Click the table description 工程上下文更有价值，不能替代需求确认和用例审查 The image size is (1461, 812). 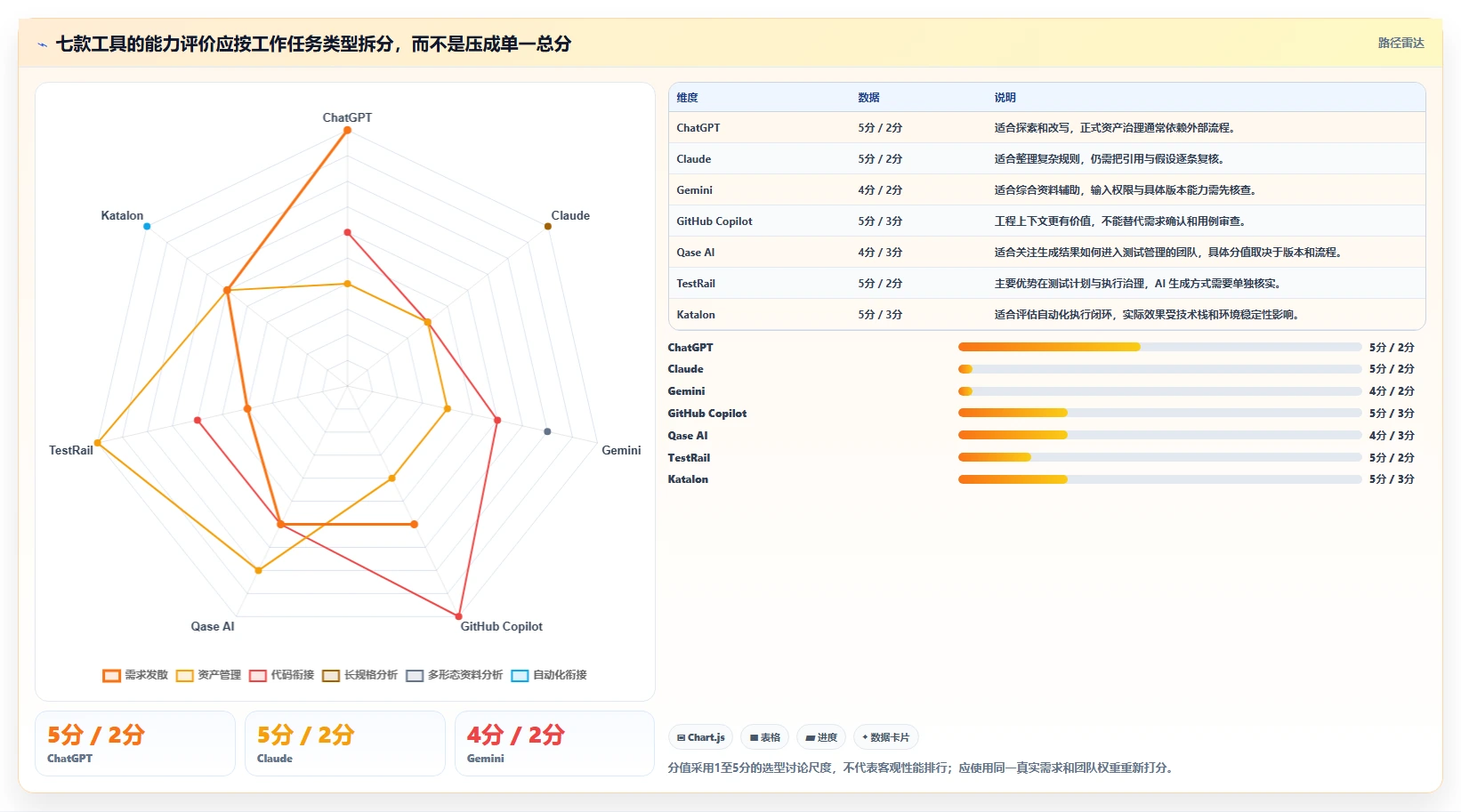coord(1120,221)
